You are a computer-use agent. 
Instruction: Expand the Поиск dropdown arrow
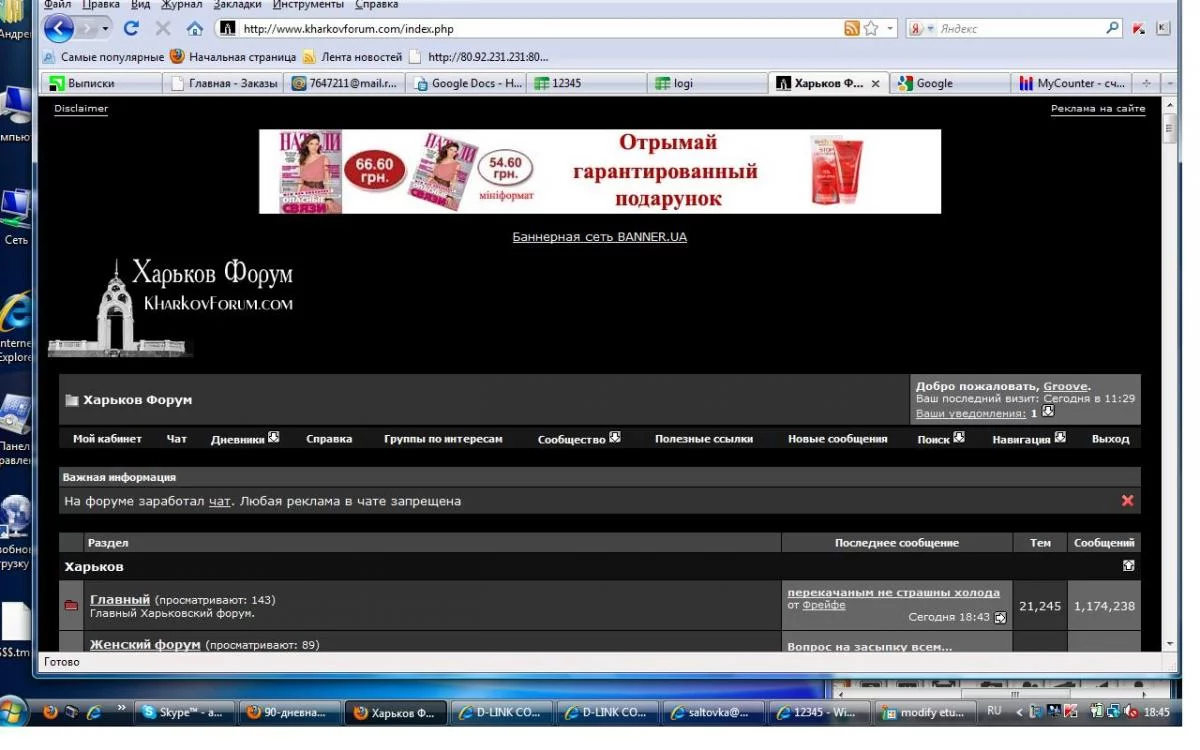tap(959, 437)
